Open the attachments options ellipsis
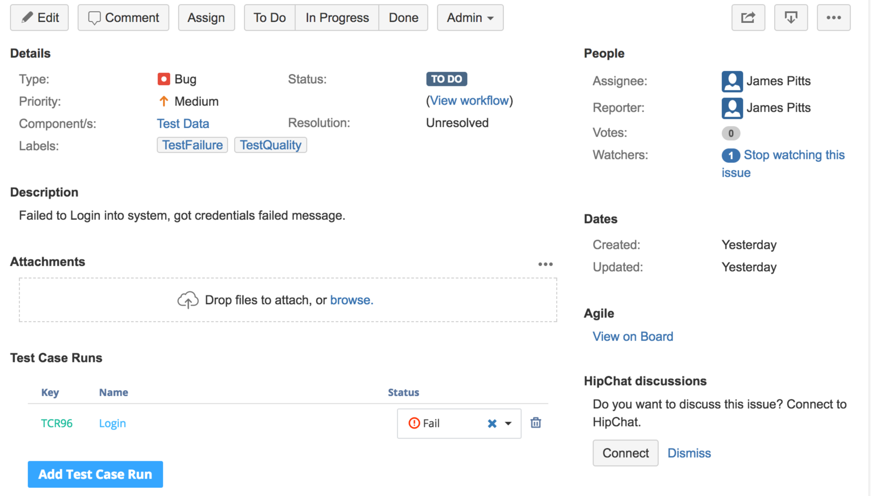The width and height of the screenshot is (871, 496). [x=545, y=264]
